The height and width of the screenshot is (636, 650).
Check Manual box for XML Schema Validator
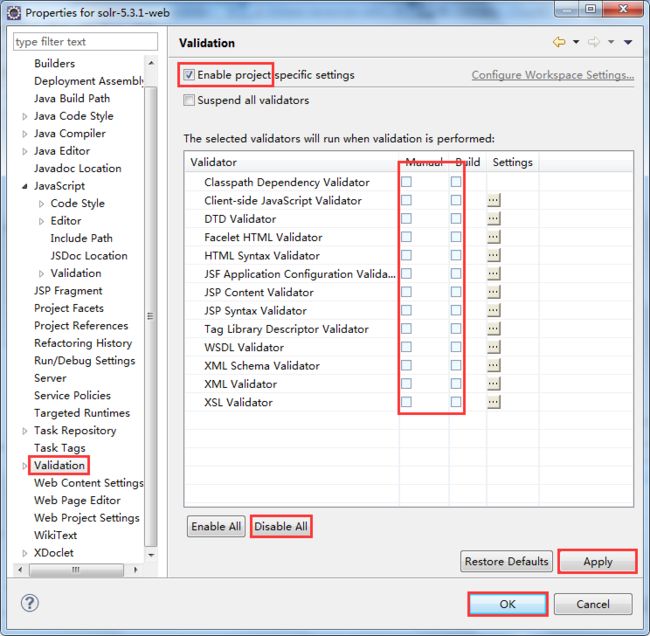coord(406,365)
